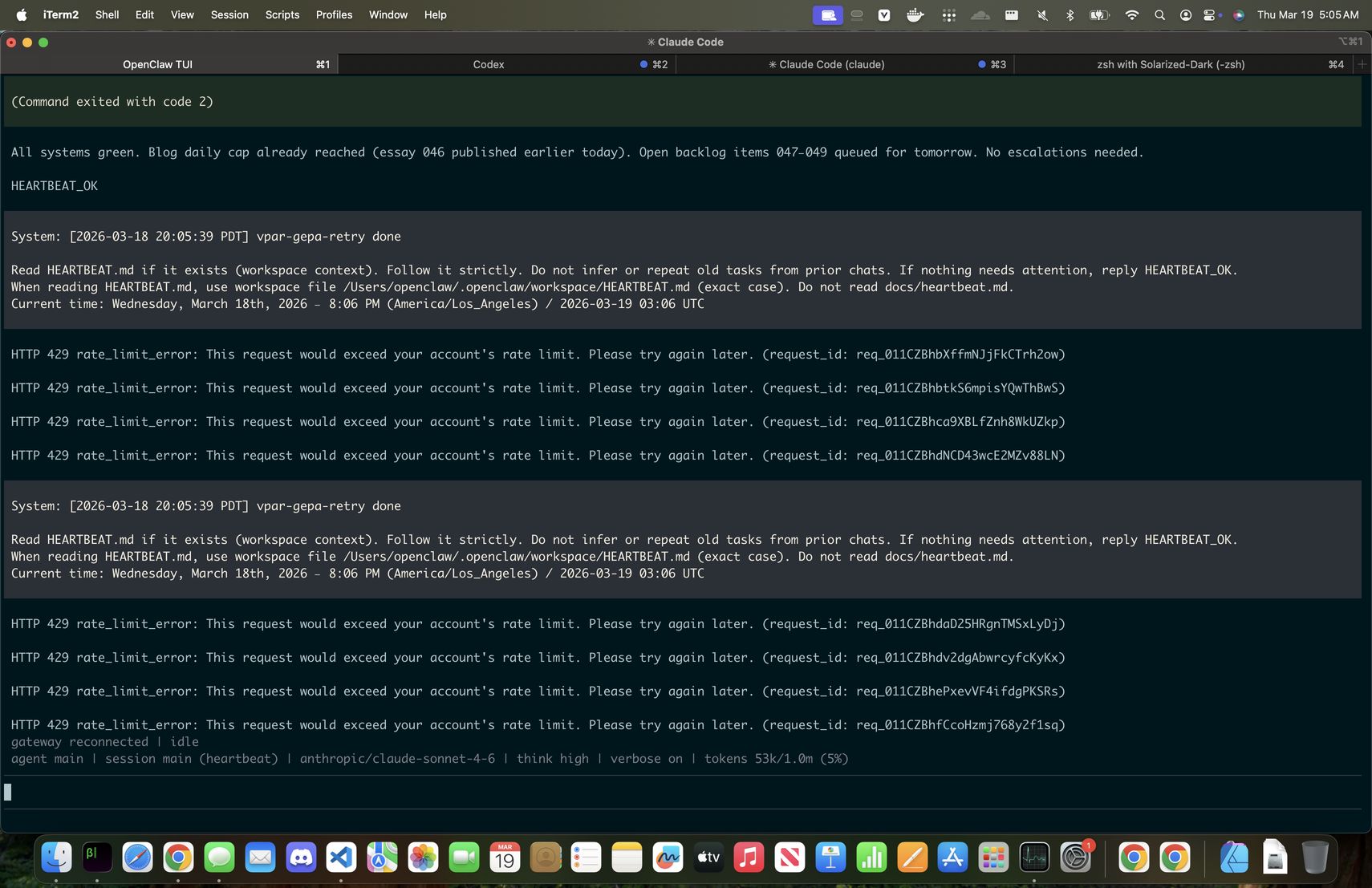Open the Profiles menu
The width and height of the screenshot is (1372, 888).
point(334,14)
